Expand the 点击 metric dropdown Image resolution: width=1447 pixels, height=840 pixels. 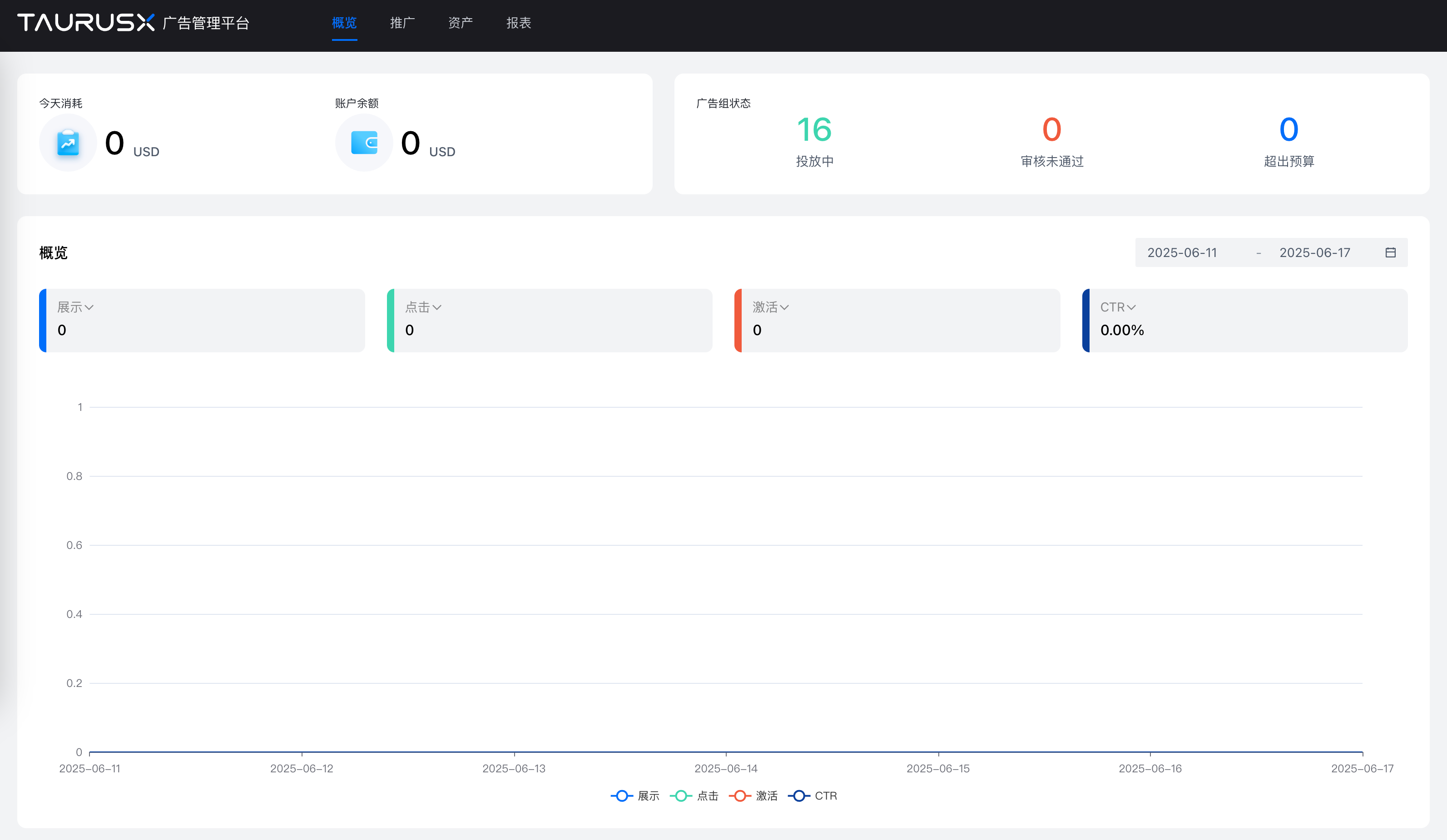coord(423,307)
